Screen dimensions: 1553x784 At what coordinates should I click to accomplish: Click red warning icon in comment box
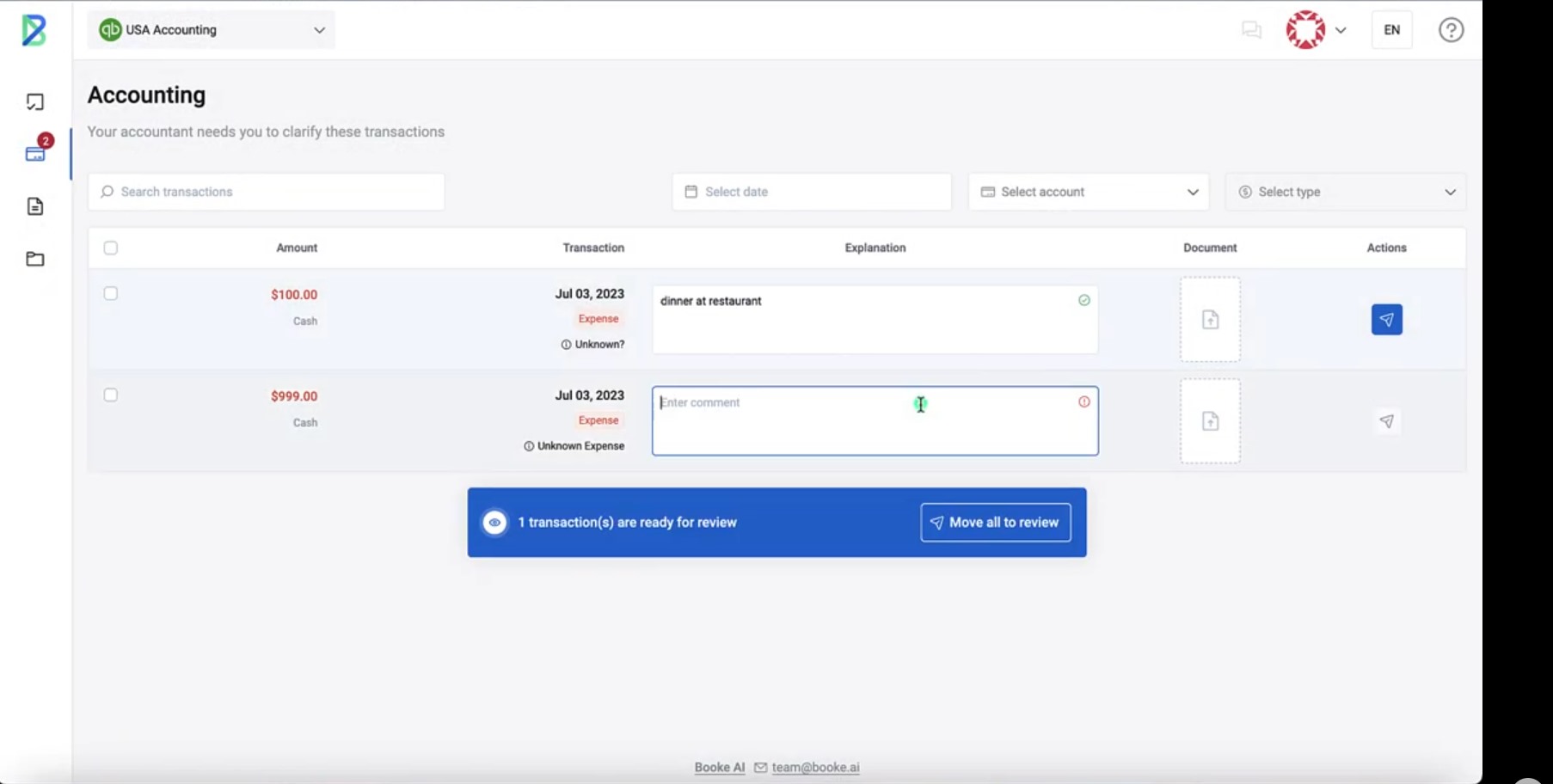(x=1084, y=401)
